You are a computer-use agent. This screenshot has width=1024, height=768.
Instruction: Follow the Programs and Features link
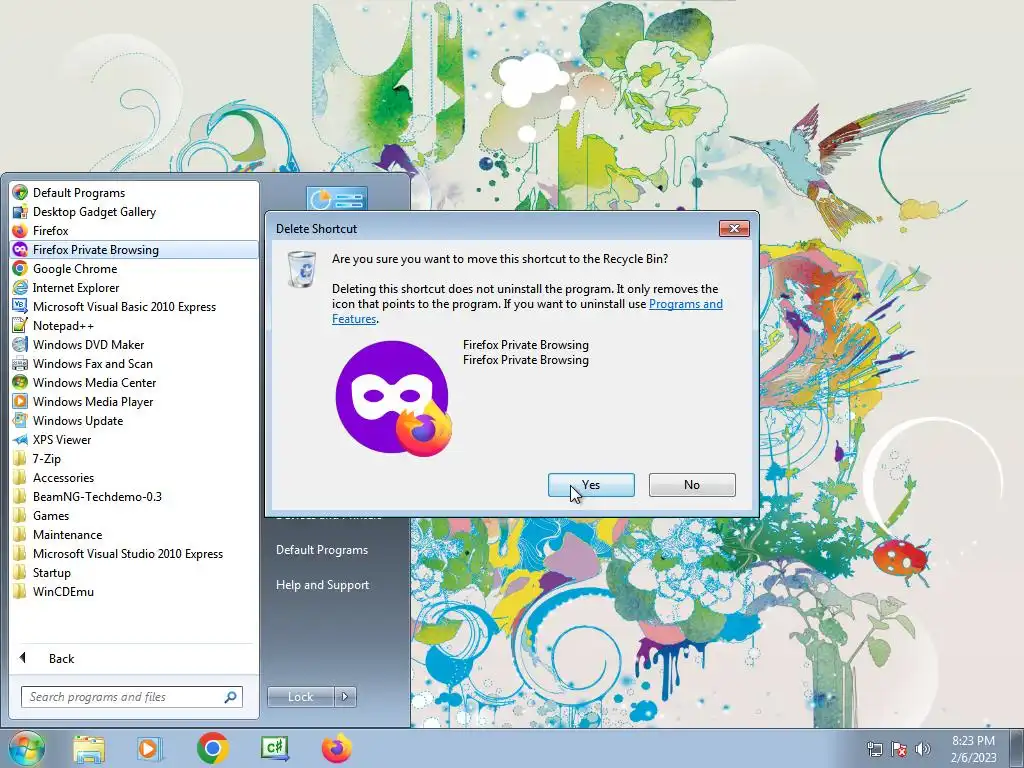(x=686, y=304)
